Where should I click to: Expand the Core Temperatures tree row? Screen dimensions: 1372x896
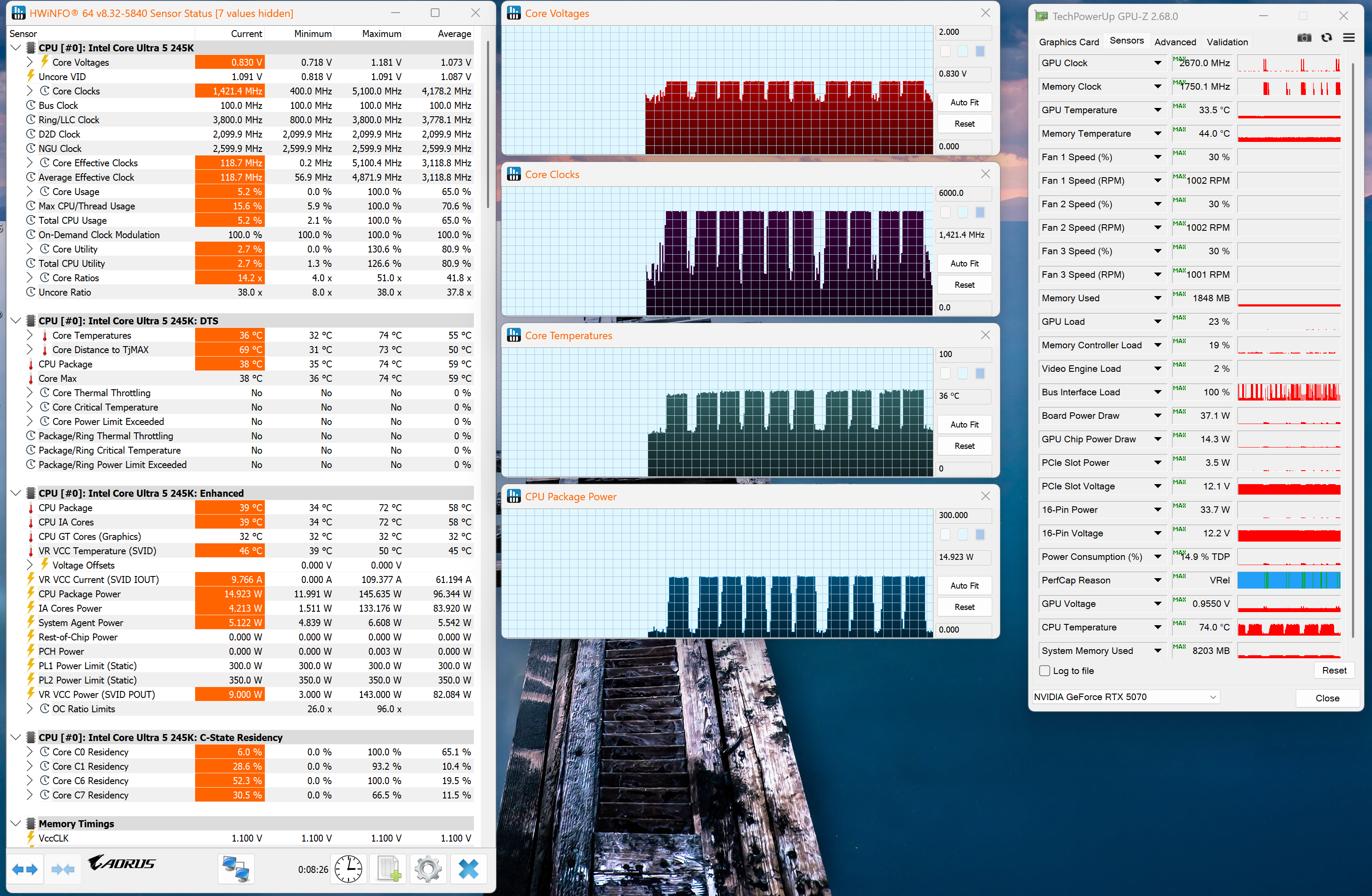30,335
